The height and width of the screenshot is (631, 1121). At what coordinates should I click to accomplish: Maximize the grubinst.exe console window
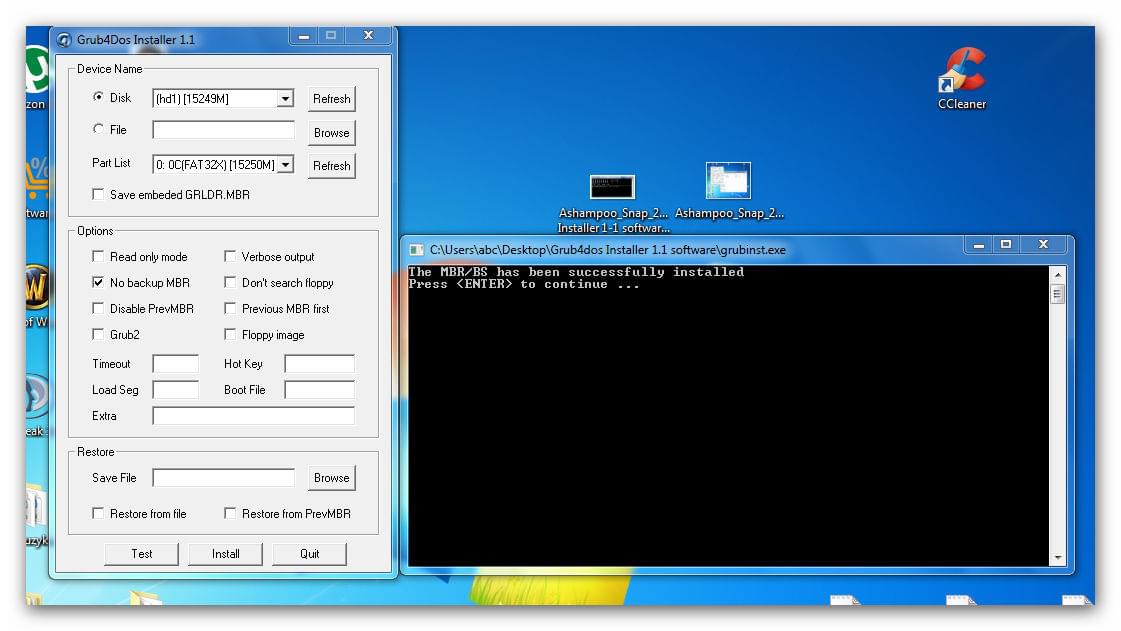(1006, 244)
